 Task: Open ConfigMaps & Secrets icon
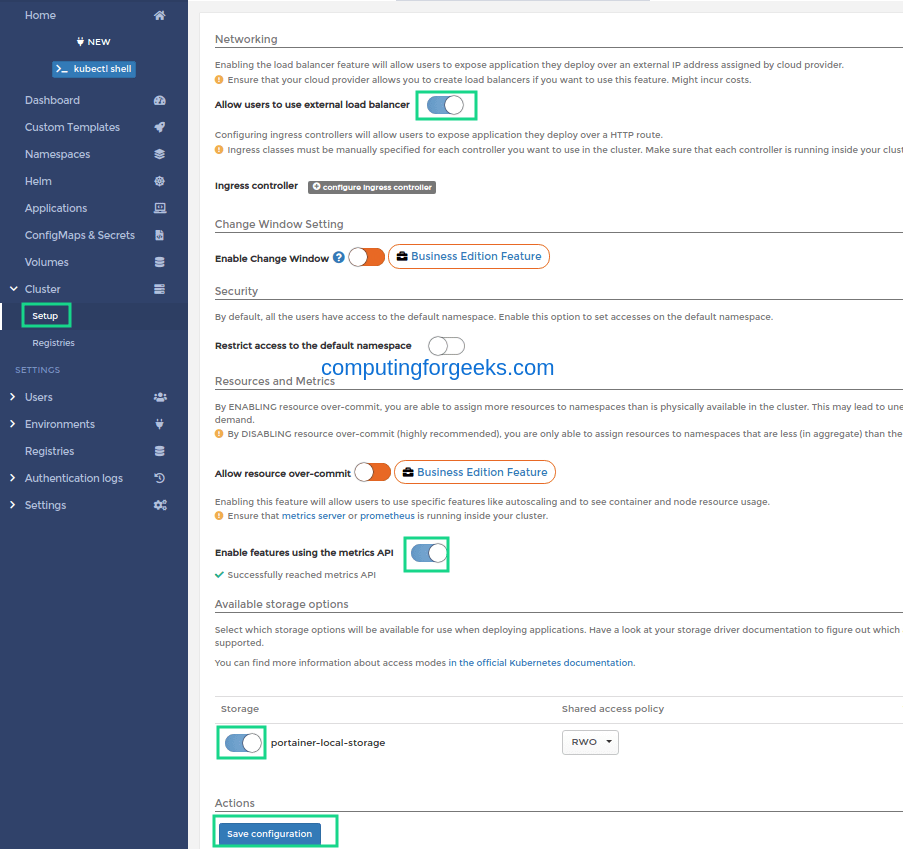(158, 235)
